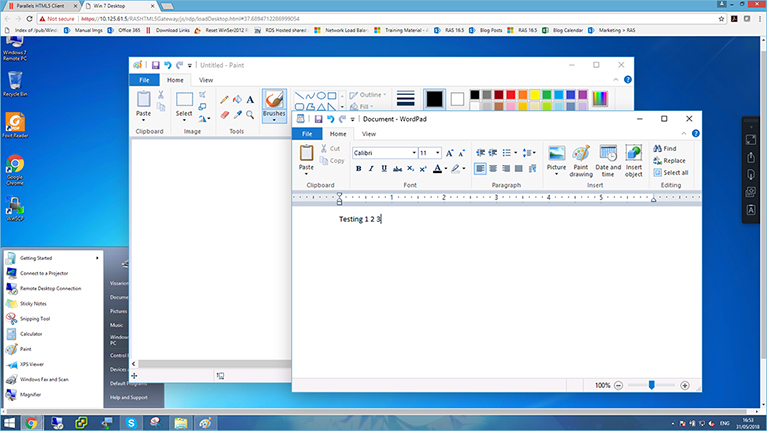Insert a Paint drawing in WordPad

coord(581,161)
